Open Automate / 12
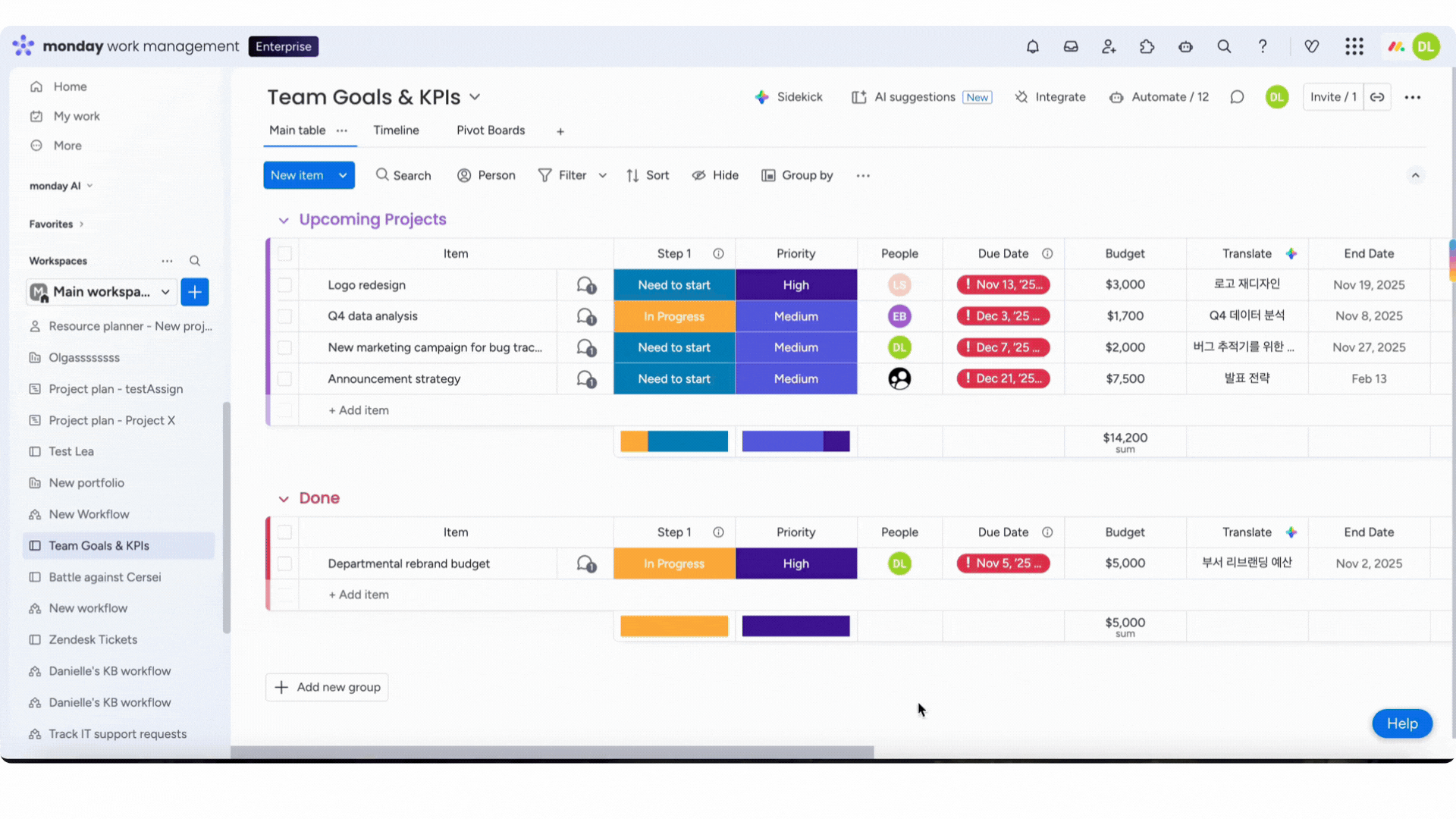Viewport: 1456px width, 819px height. coord(1159,97)
